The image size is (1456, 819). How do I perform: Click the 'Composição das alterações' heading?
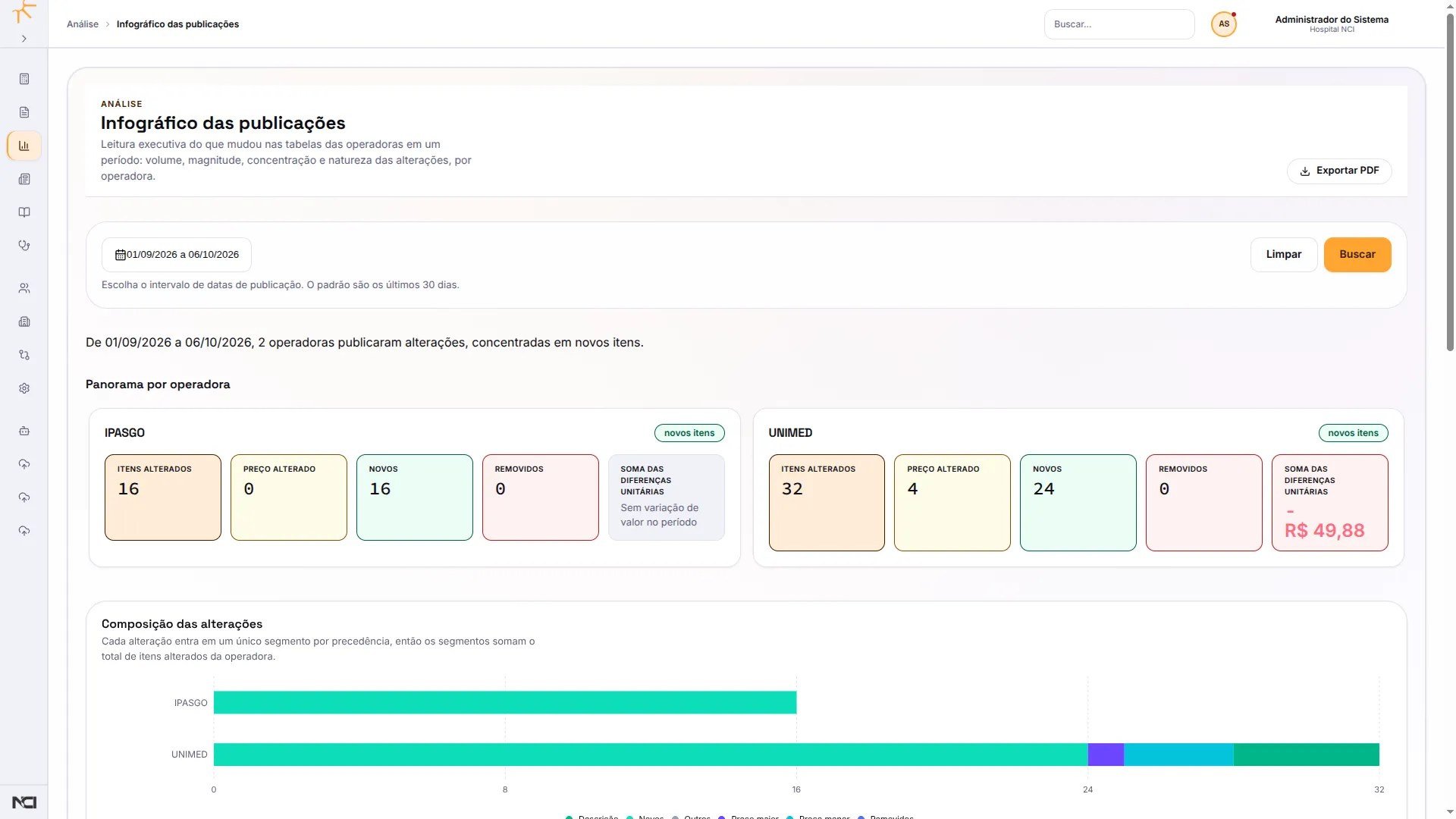182,624
